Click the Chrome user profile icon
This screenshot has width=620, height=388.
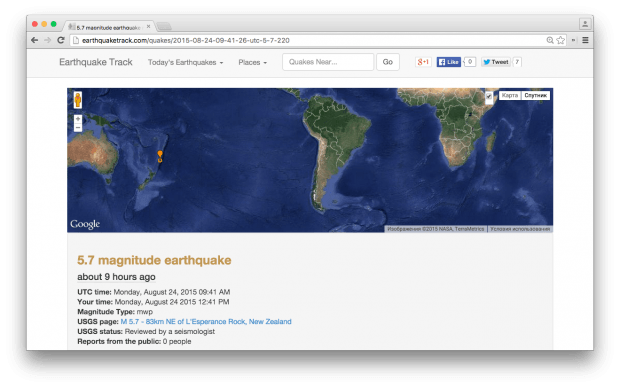click(x=585, y=24)
